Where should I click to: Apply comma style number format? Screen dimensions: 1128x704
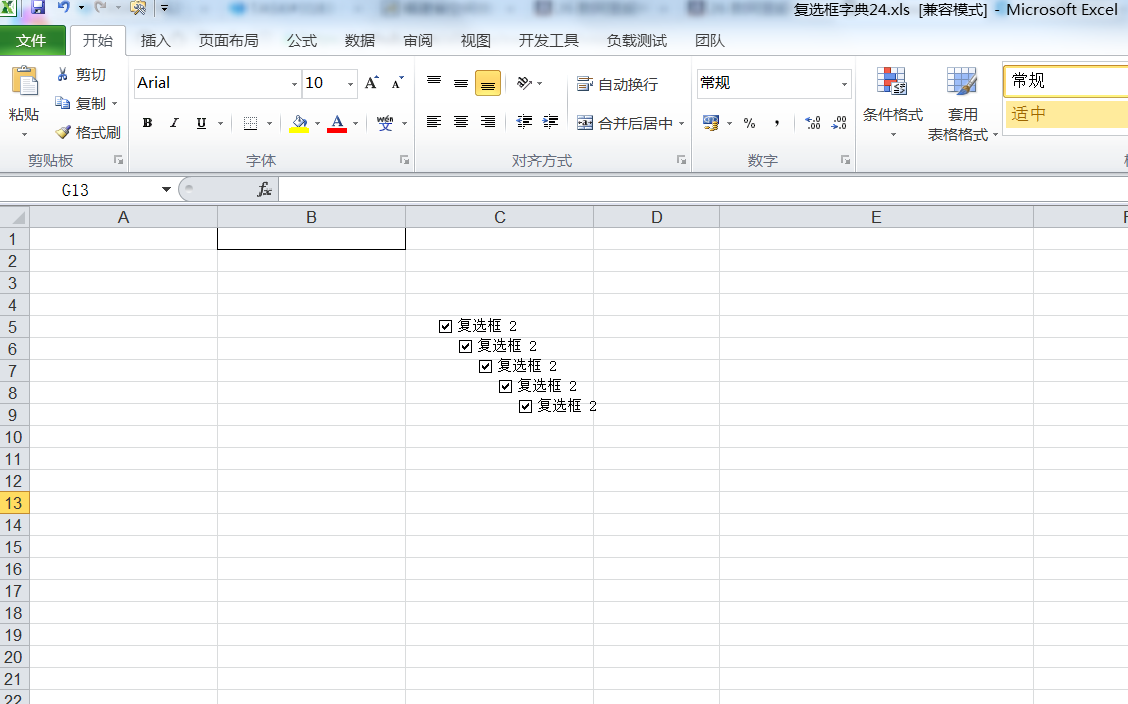click(x=777, y=123)
